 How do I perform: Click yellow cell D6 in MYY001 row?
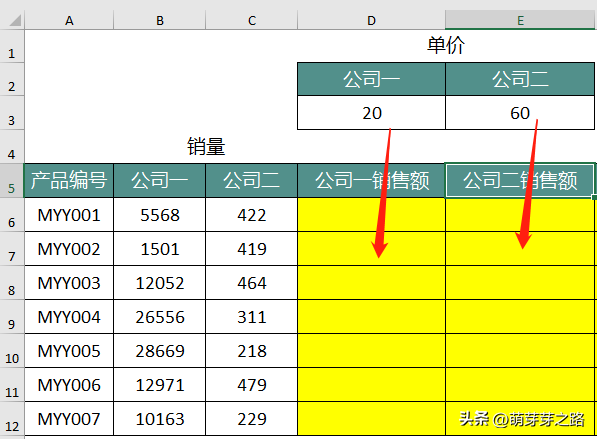371,215
